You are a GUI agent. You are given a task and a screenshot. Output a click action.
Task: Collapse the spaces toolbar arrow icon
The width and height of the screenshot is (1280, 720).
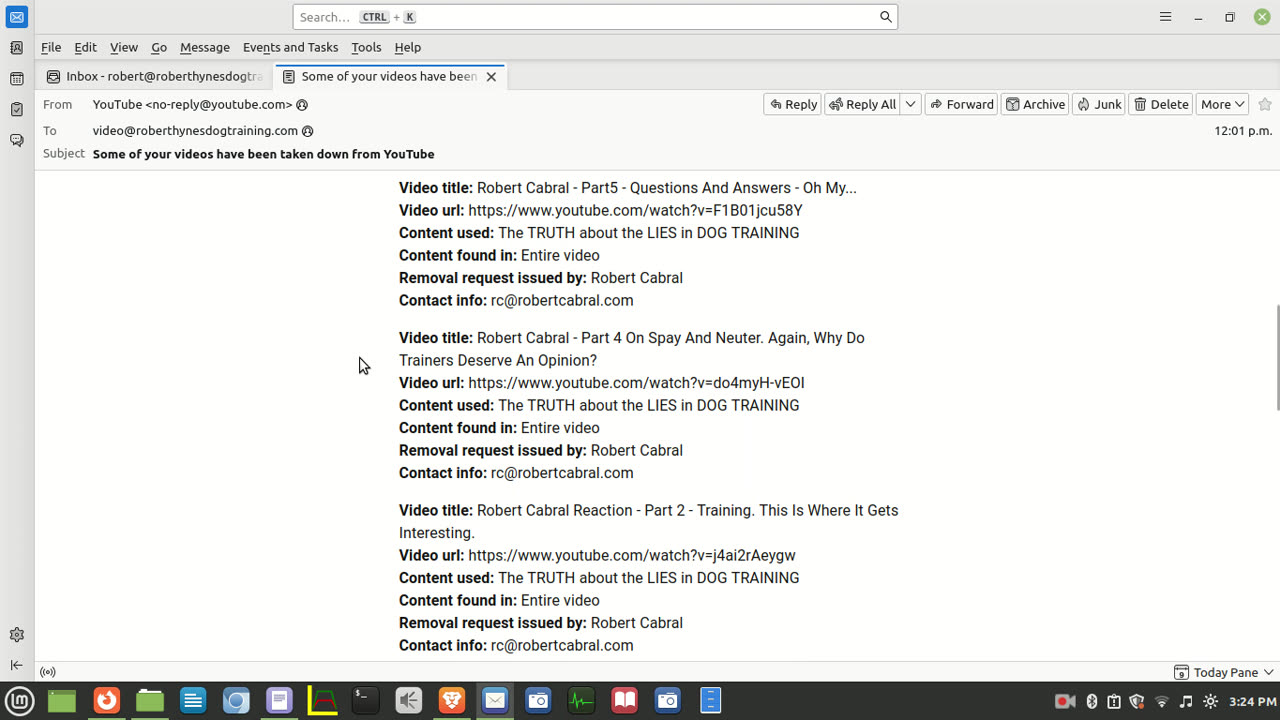tap(17, 665)
